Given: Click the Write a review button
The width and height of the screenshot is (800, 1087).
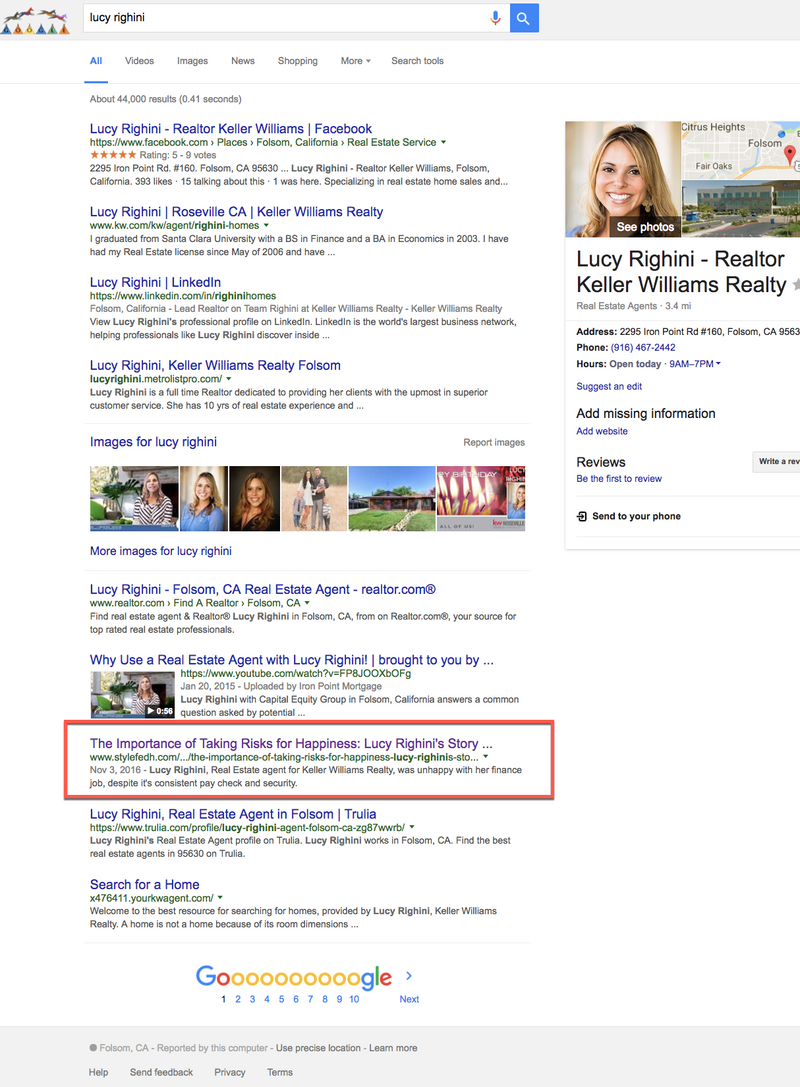Looking at the screenshot, I should pos(776,462).
